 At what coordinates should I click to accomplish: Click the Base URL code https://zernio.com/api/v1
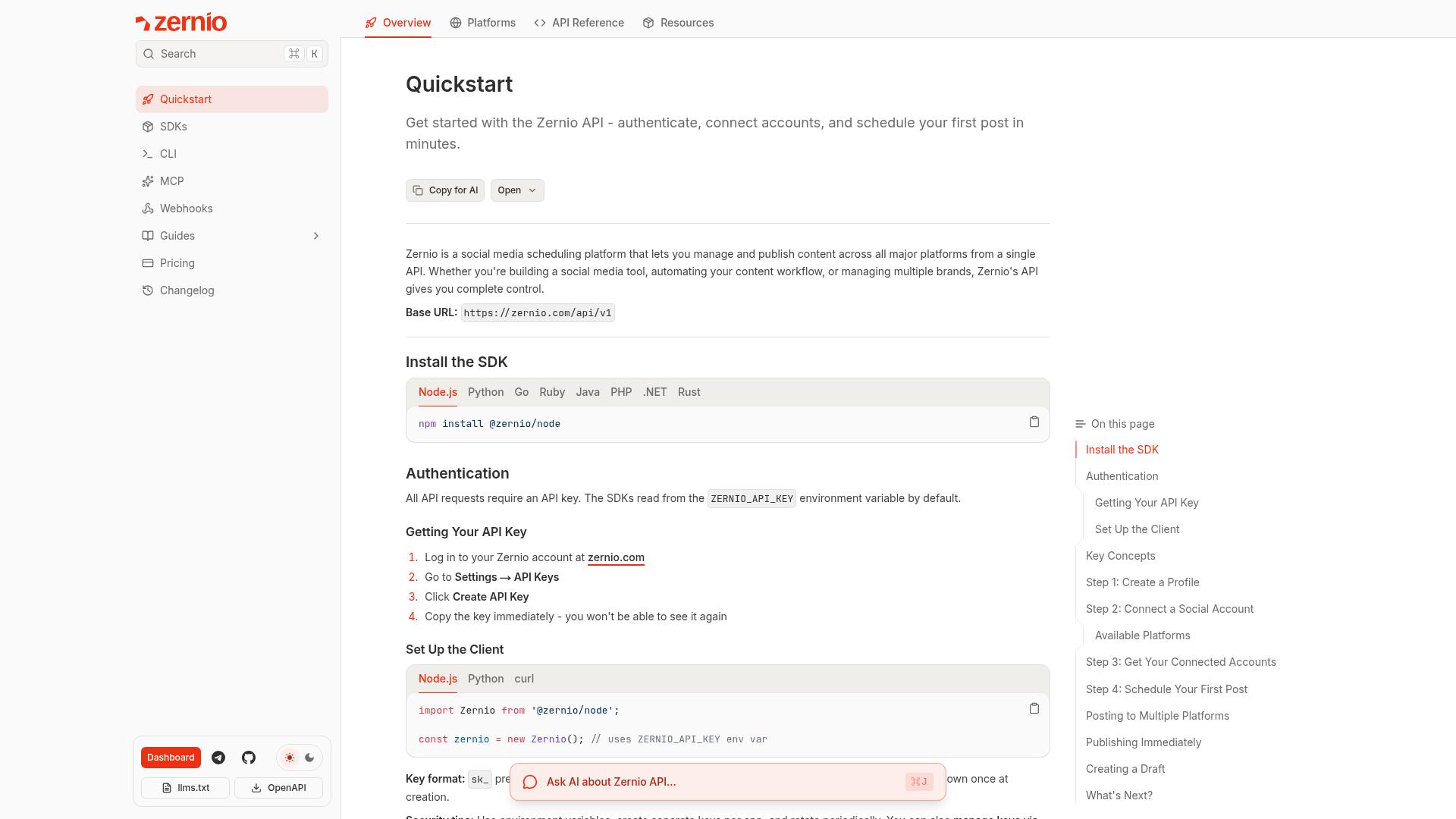point(538,313)
